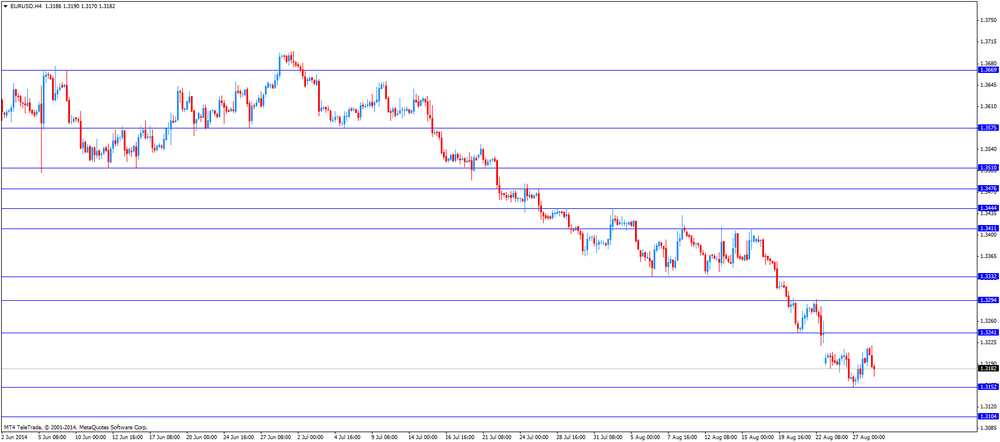Select the 1.3104 horizontal line price label
This screenshot has height=442, width=1000.
click(988, 416)
